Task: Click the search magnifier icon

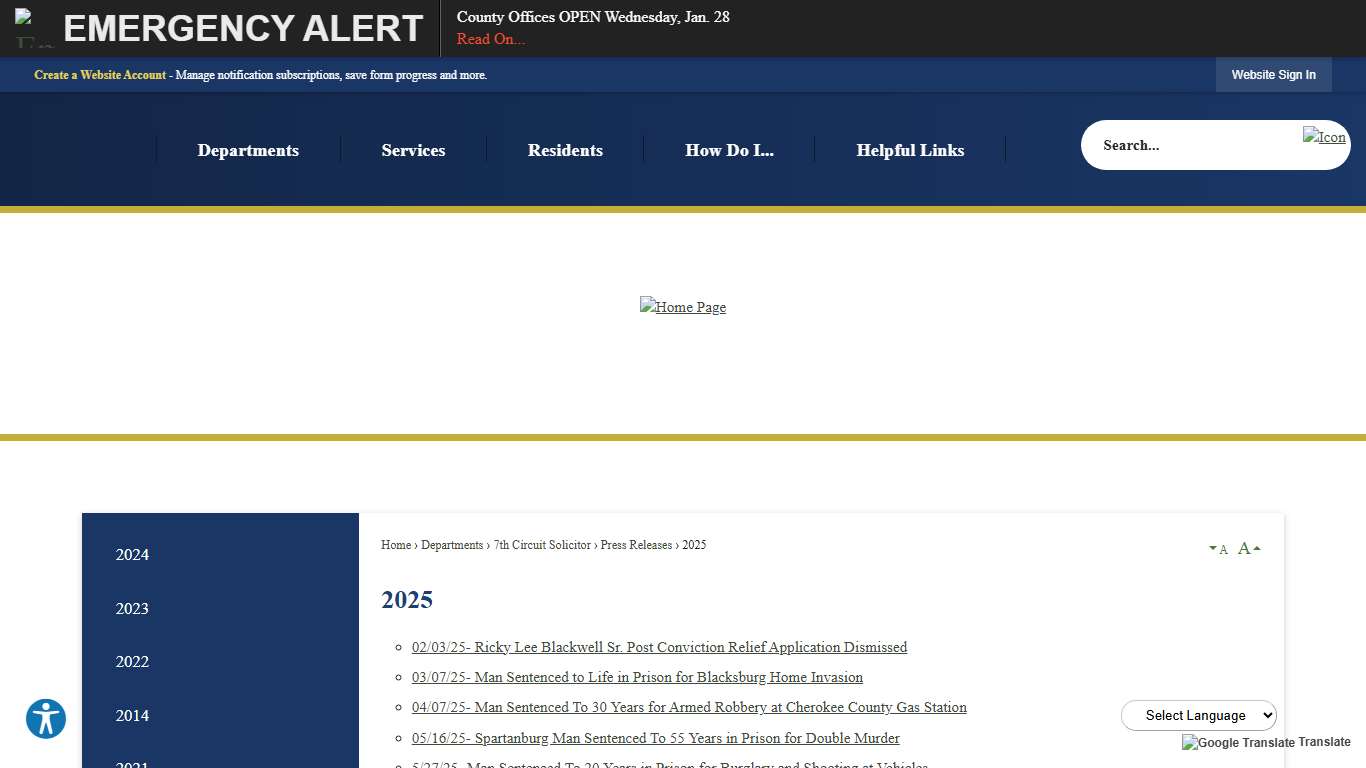Action: point(1324,137)
